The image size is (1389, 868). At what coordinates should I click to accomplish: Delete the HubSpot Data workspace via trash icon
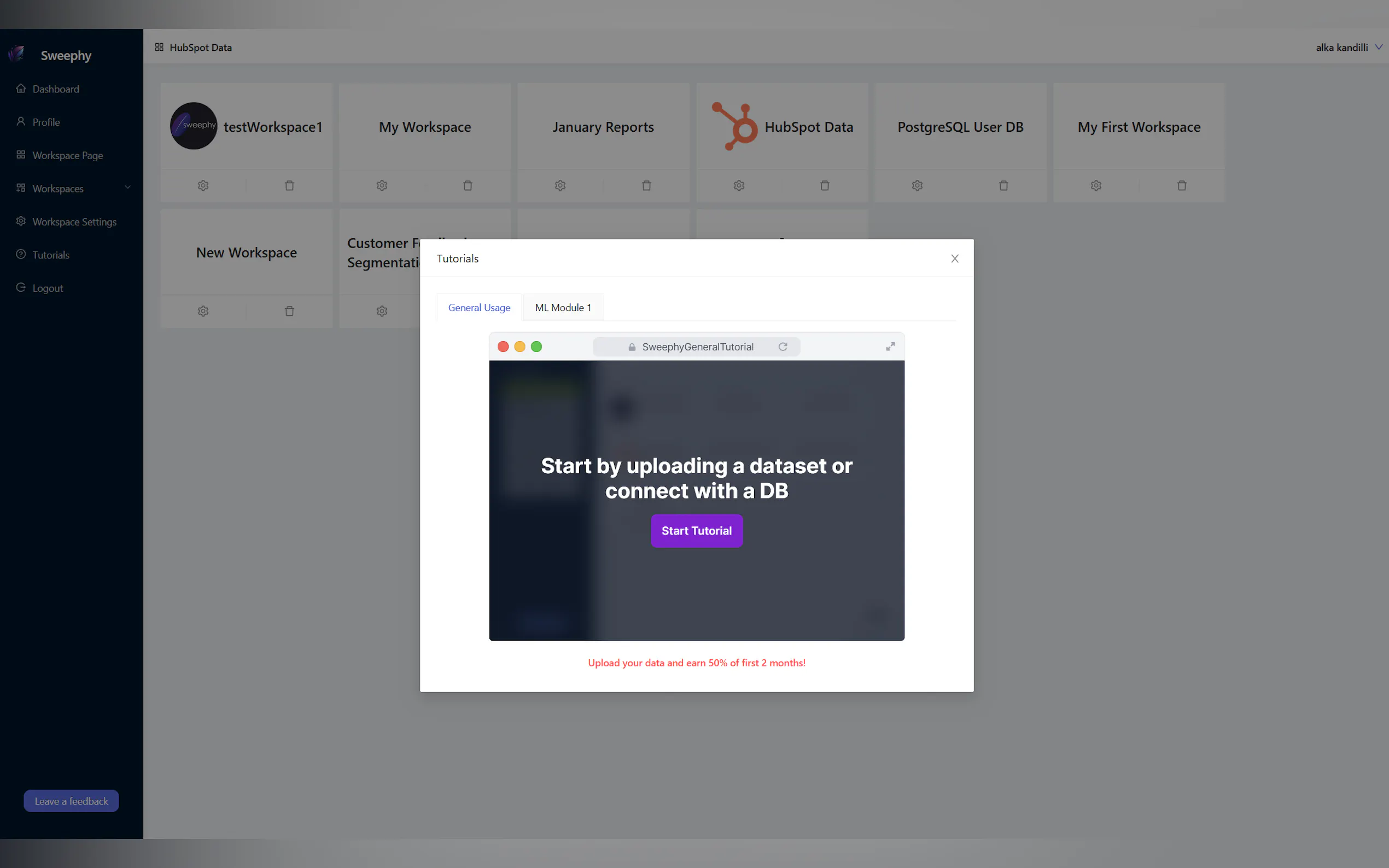click(825, 185)
